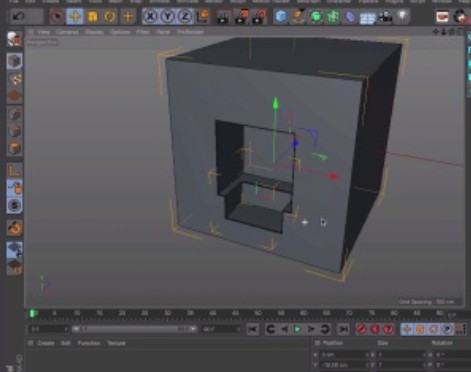Go to start of animation

[252, 329]
